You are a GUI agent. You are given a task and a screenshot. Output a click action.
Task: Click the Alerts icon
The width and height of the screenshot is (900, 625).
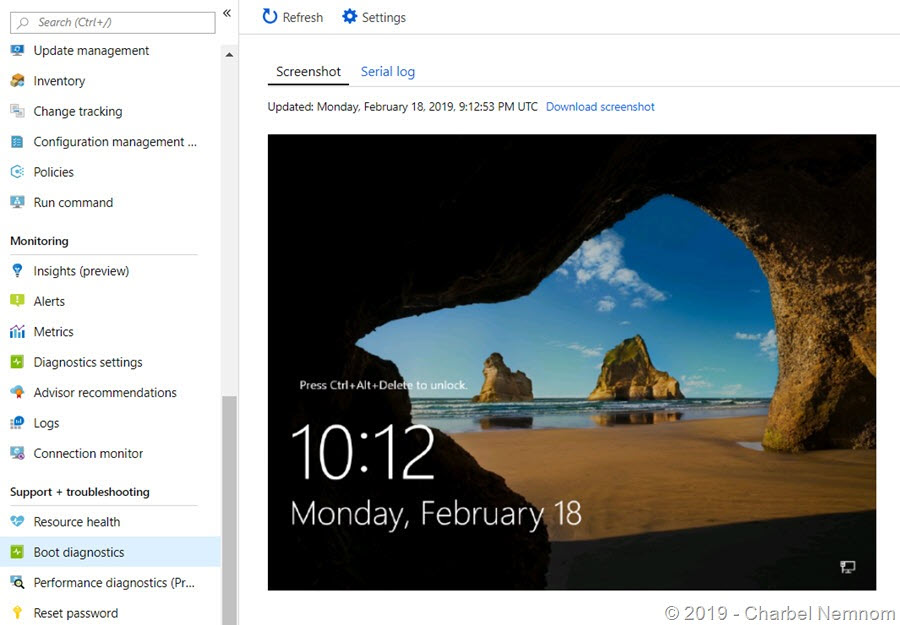coord(17,301)
